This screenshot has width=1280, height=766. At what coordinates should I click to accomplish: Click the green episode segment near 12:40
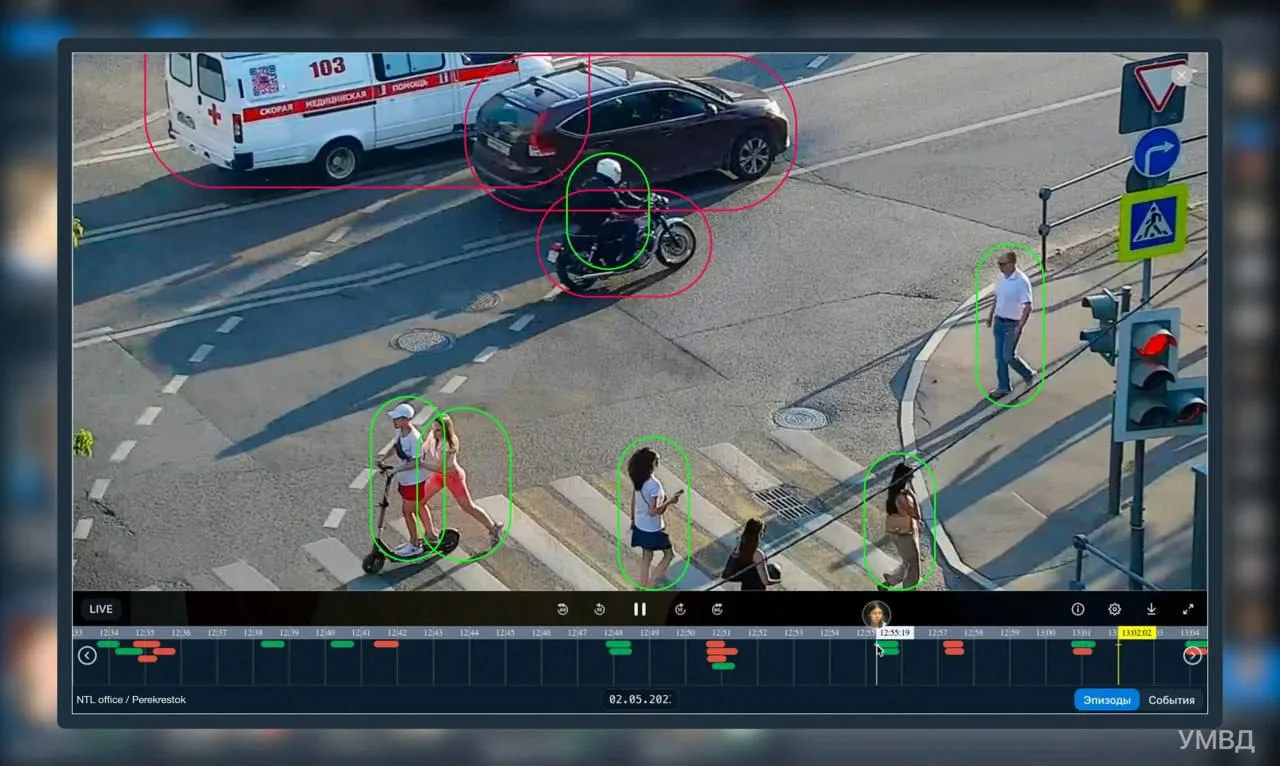click(x=342, y=644)
